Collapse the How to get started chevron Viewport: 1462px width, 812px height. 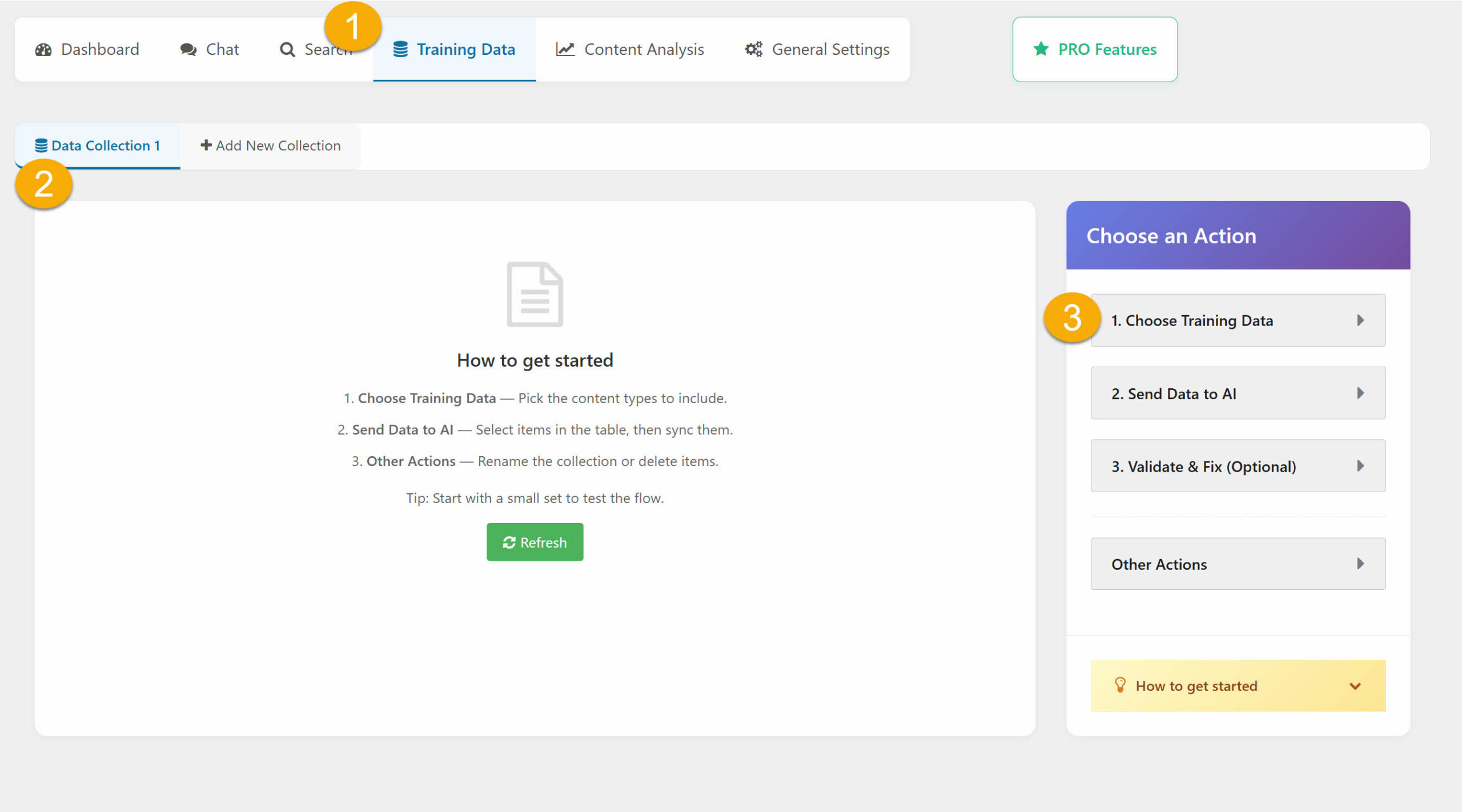tap(1355, 686)
